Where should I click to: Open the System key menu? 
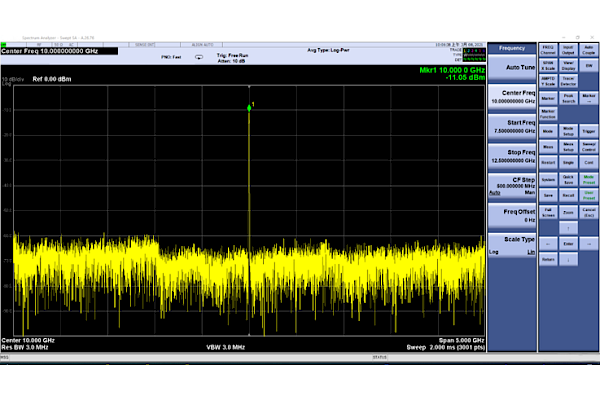548,180
